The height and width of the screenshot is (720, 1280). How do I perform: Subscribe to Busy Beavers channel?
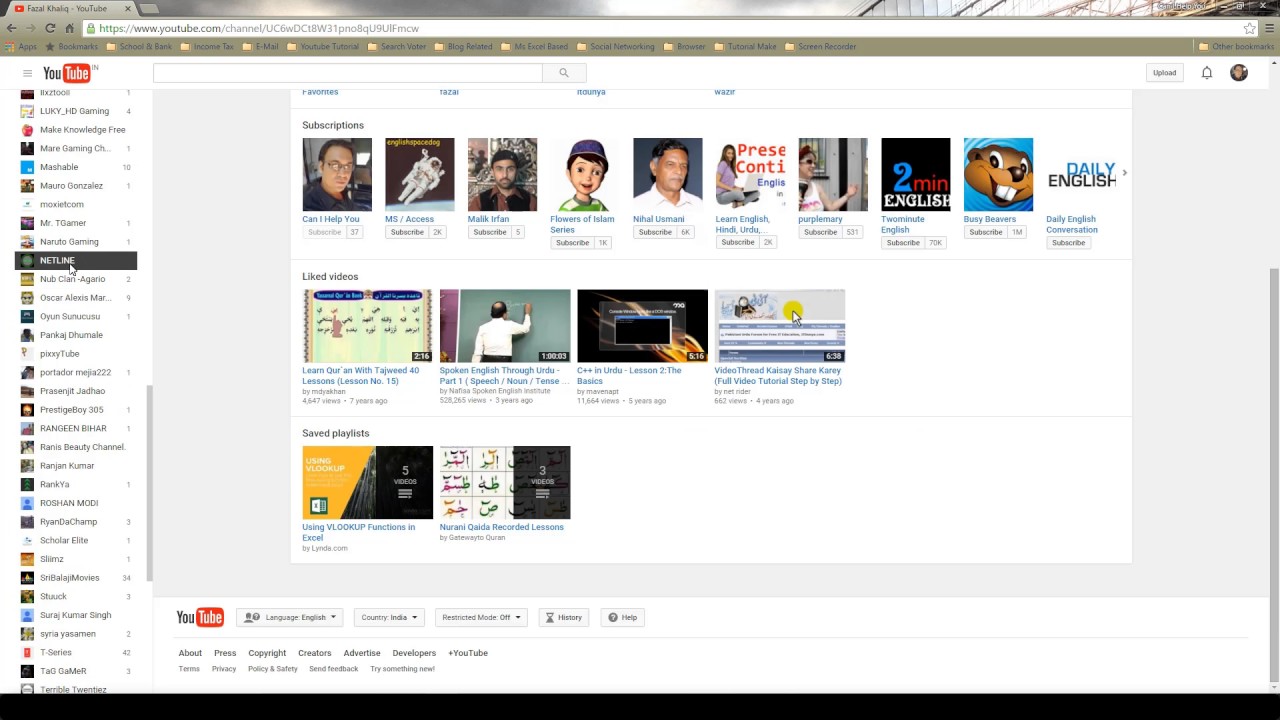pyautogui.click(x=985, y=232)
